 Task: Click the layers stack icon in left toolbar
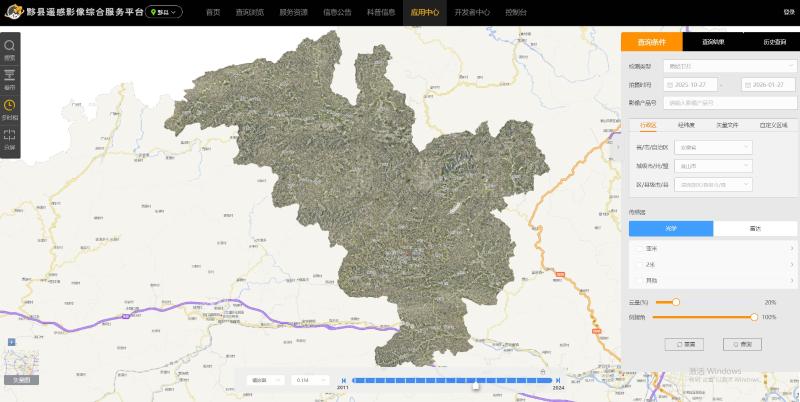pos(10,75)
